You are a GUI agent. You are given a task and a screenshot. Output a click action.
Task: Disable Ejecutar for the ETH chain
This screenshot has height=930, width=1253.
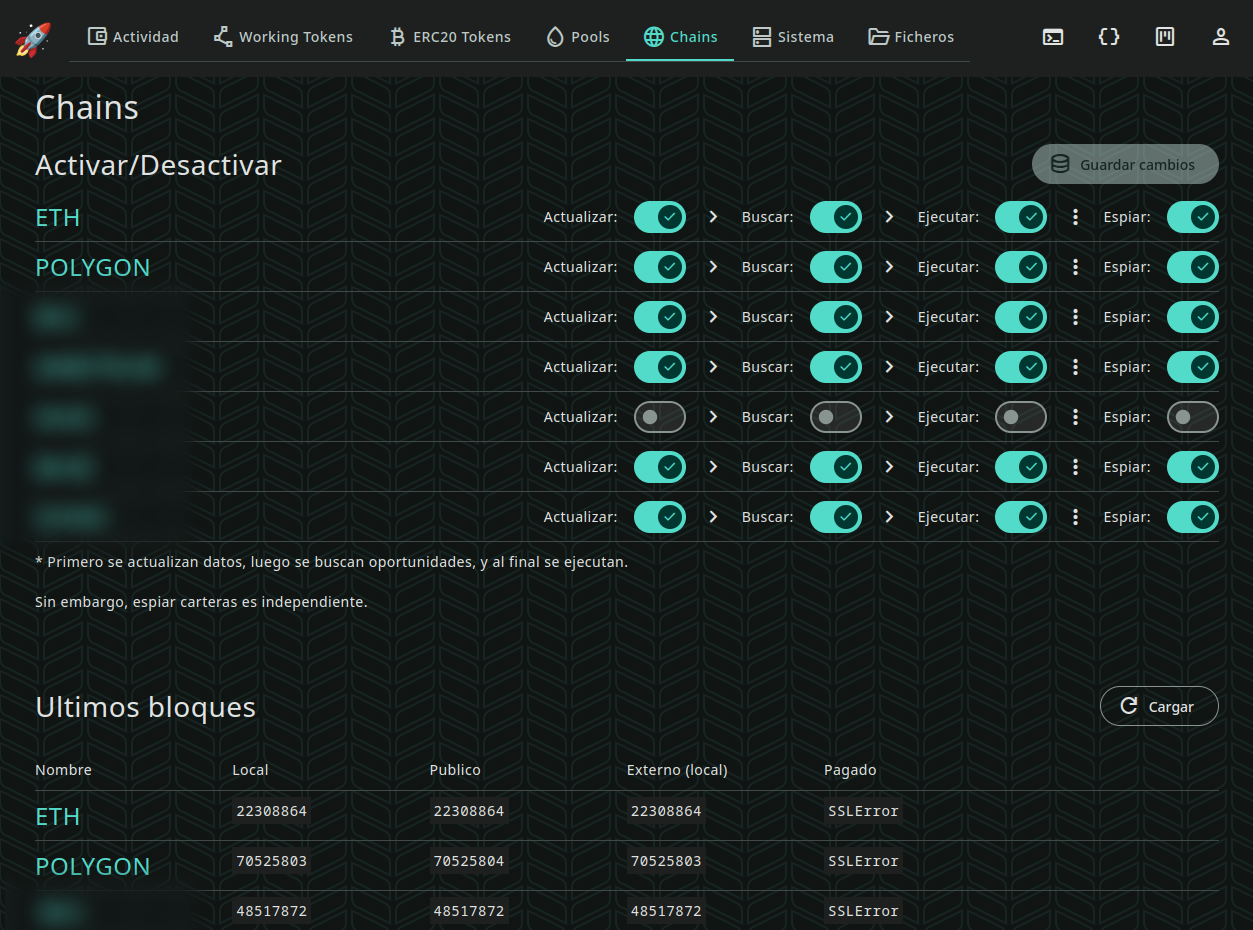pos(1021,217)
